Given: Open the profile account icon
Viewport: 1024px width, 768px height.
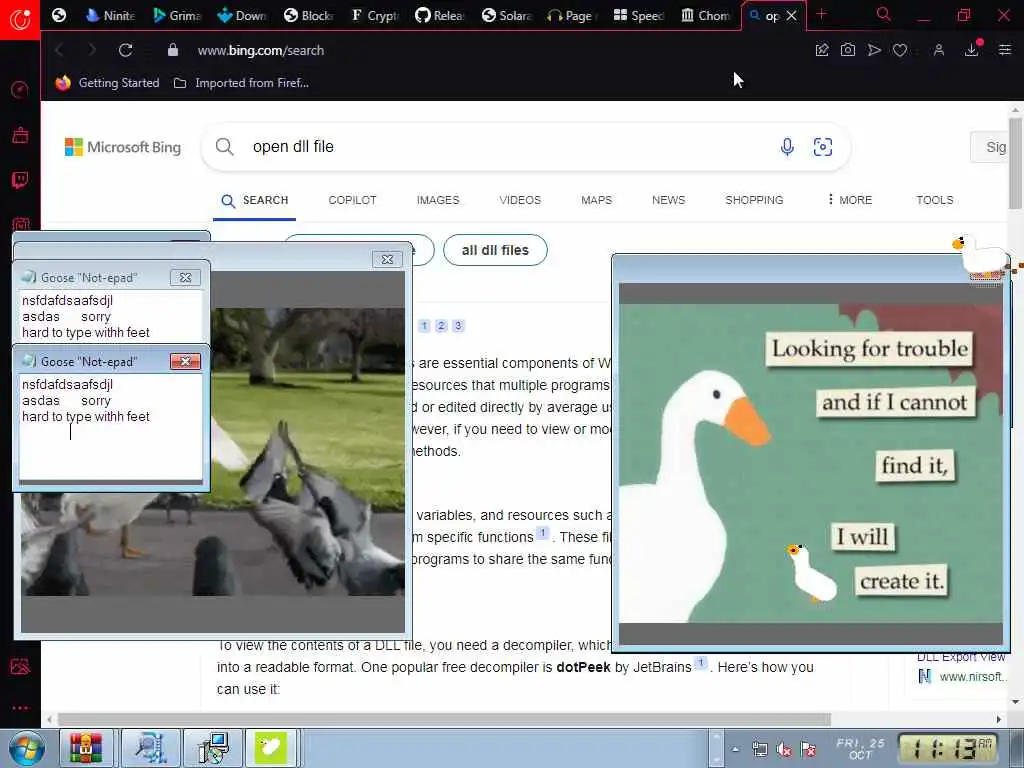Looking at the screenshot, I should pos(938,50).
